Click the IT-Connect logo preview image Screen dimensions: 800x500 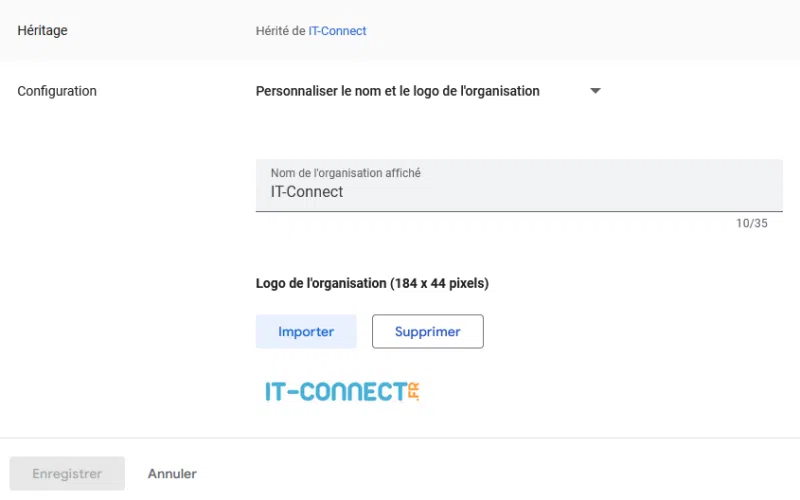(342, 391)
